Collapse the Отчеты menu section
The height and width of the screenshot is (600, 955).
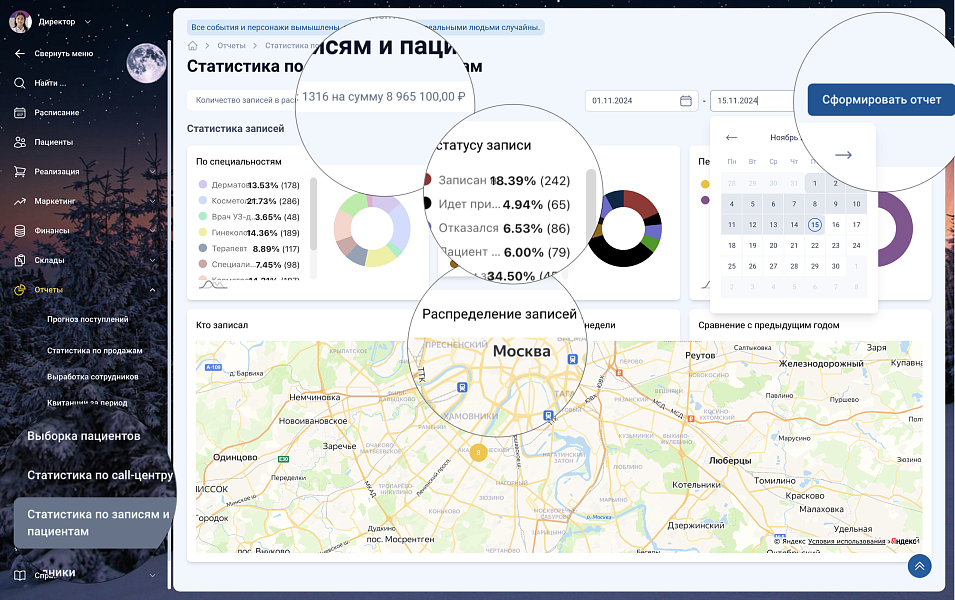coord(152,290)
